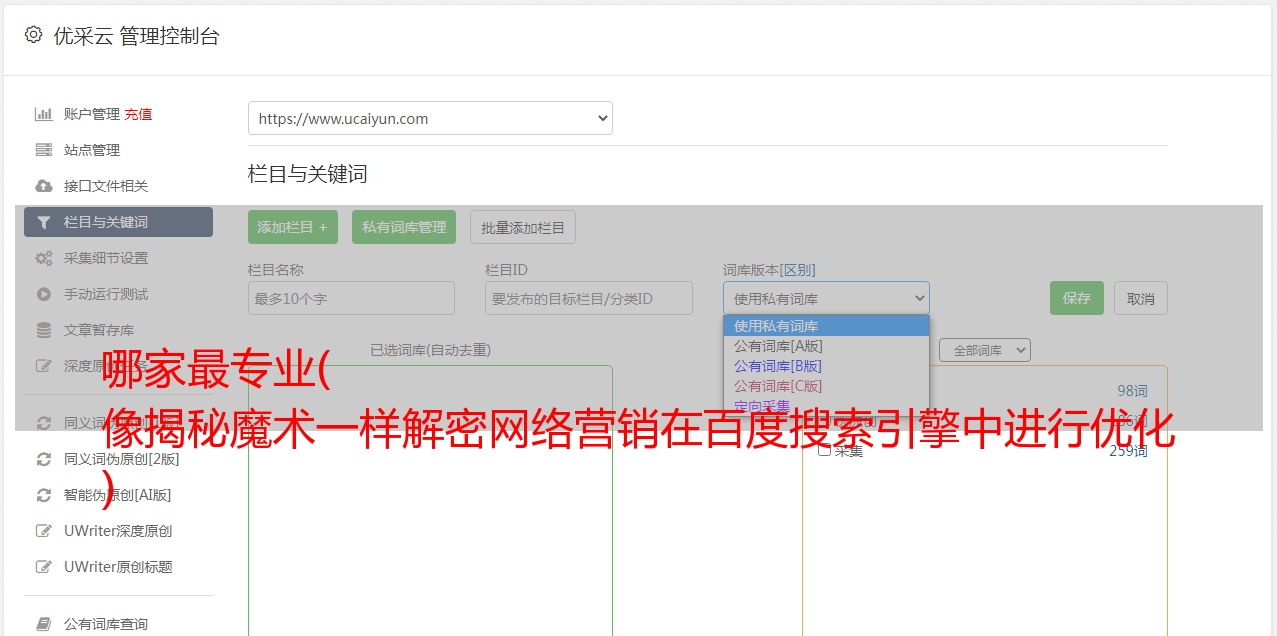1277x636 pixels.
Task: Click the refresh icon for 智能伪原创[AI版]
Action: click(43, 495)
